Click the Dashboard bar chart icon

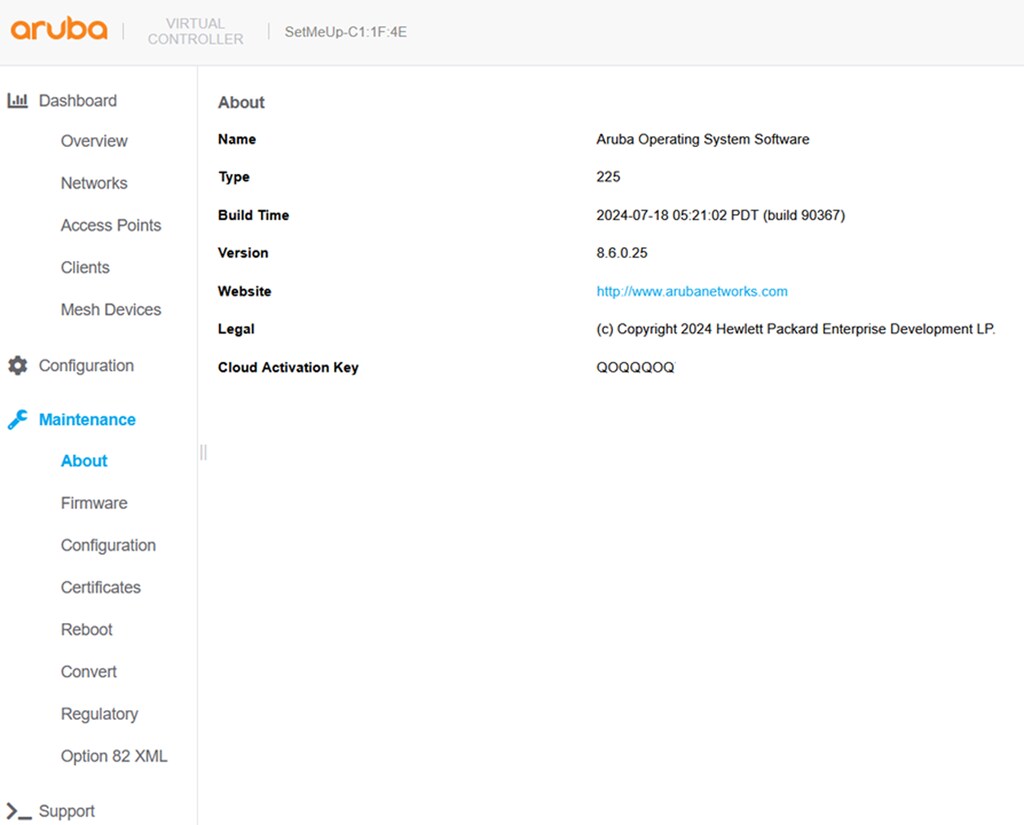pyautogui.click(x=18, y=101)
